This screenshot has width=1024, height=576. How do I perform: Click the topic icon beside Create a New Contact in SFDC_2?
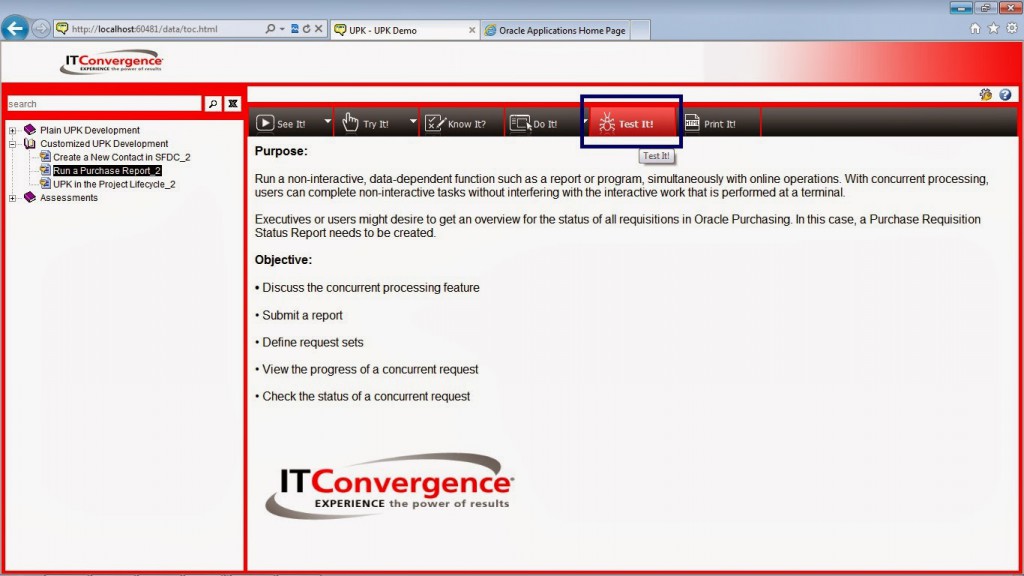point(45,157)
